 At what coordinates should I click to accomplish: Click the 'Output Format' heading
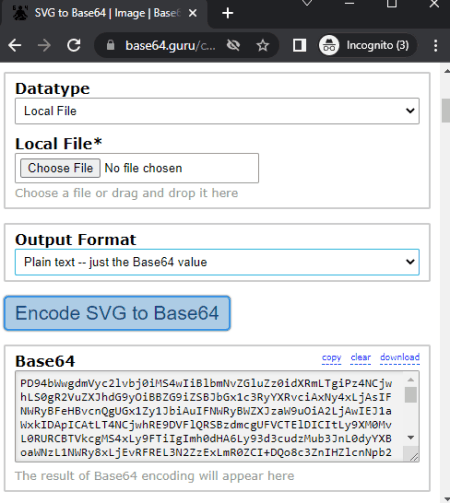click(x=76, y=240)
